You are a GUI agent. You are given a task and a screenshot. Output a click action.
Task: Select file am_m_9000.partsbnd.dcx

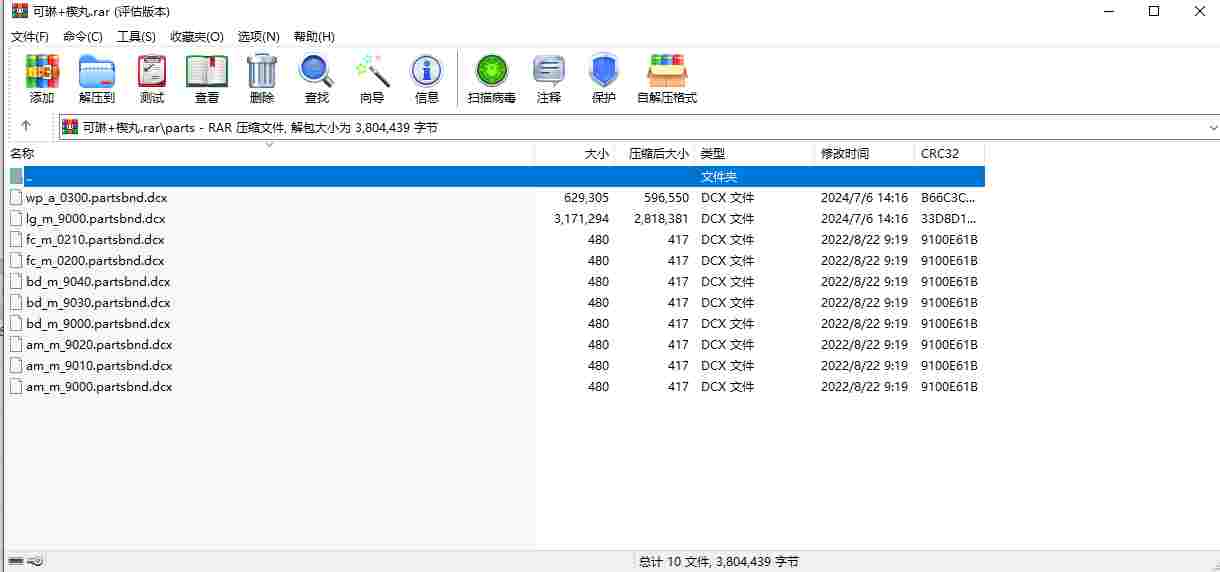point(99,387)
